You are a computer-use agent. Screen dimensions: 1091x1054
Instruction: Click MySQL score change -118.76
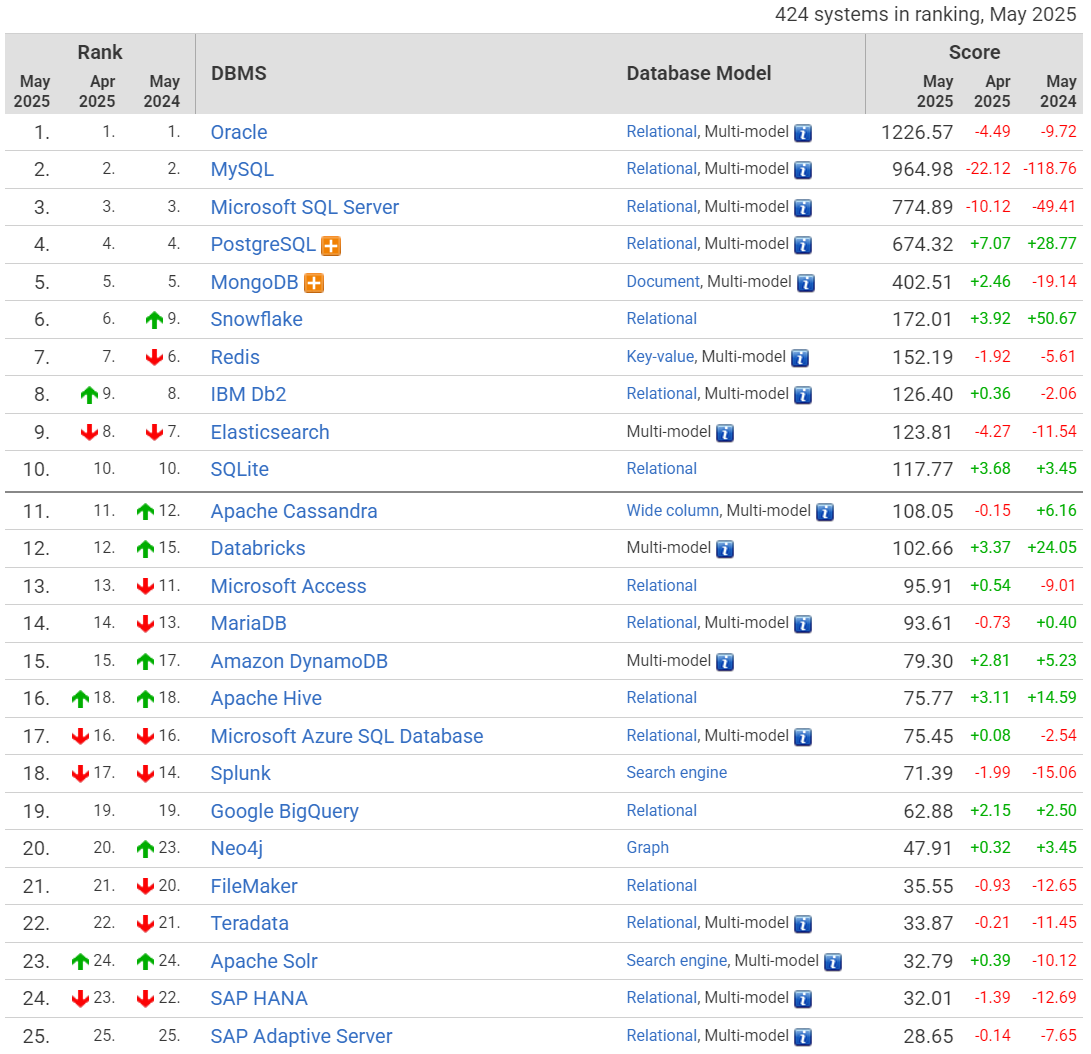click(1049, 169)
